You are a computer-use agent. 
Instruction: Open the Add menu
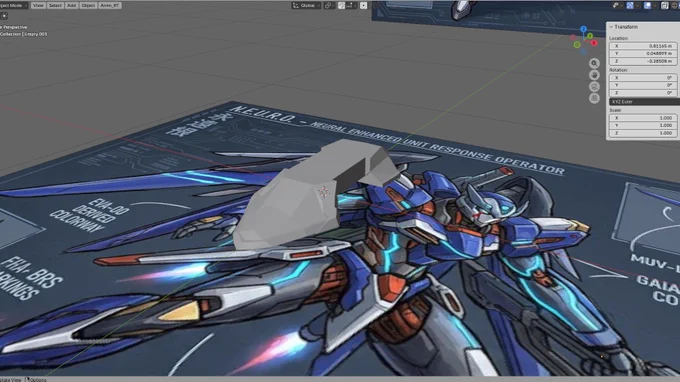coord(72,5)
